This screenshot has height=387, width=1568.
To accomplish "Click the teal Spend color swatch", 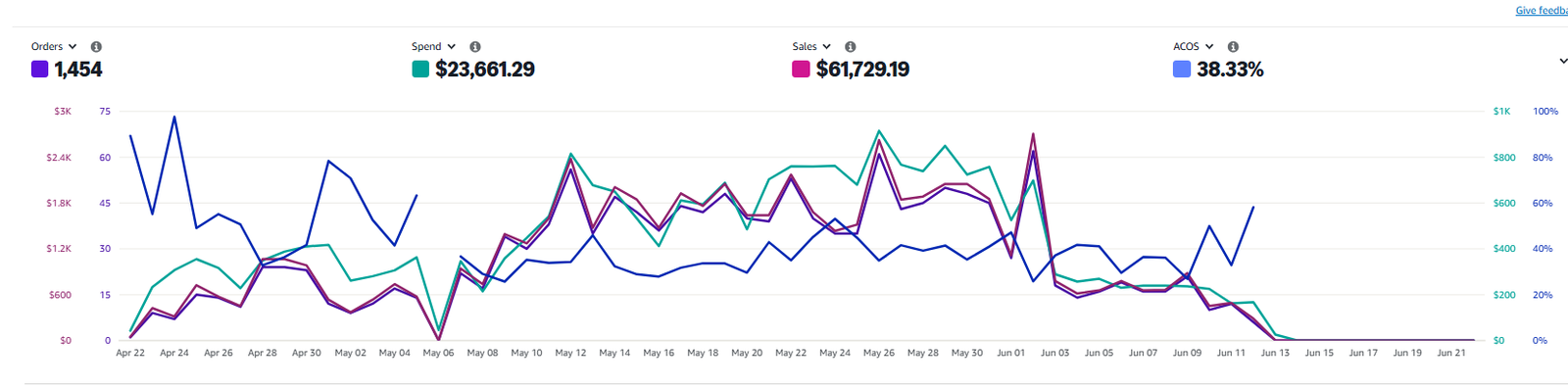I will click(420, 69).
